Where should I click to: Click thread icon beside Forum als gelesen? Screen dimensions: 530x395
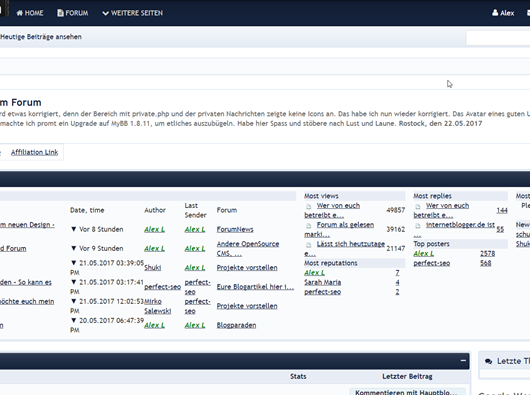[308, 226]
